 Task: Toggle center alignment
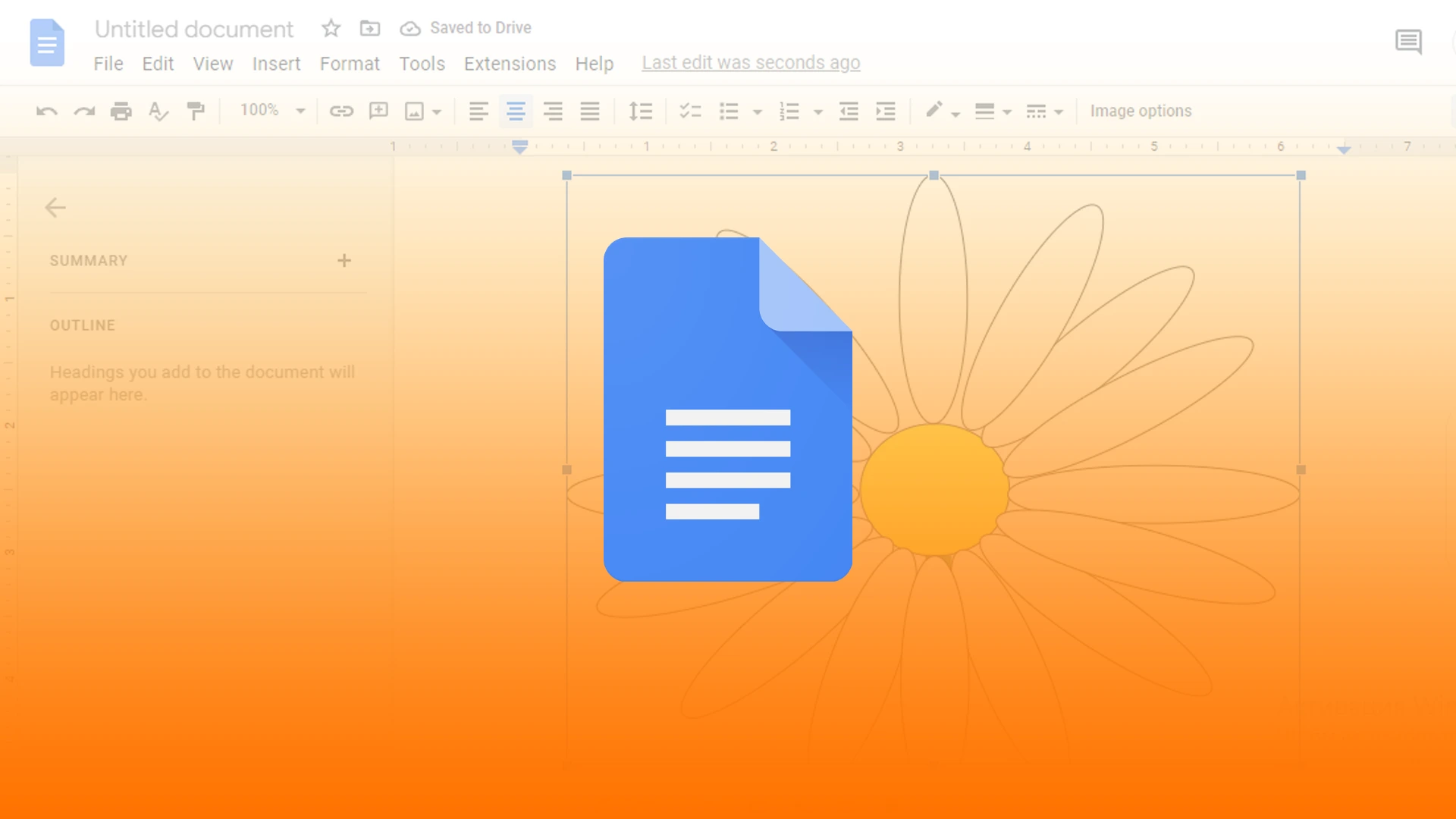point(516,111)
